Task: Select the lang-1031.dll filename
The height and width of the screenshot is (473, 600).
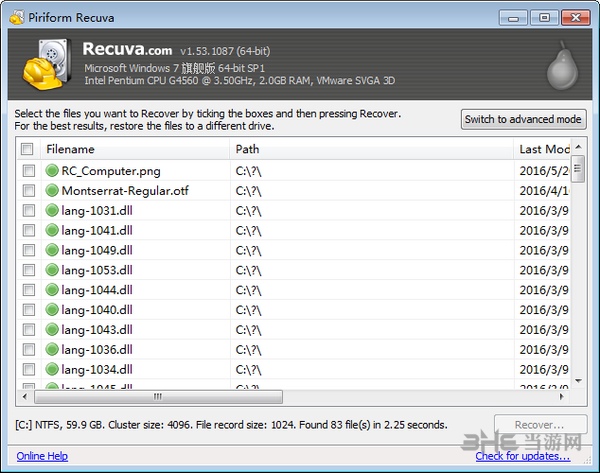Action: click(x=97, y=210)
